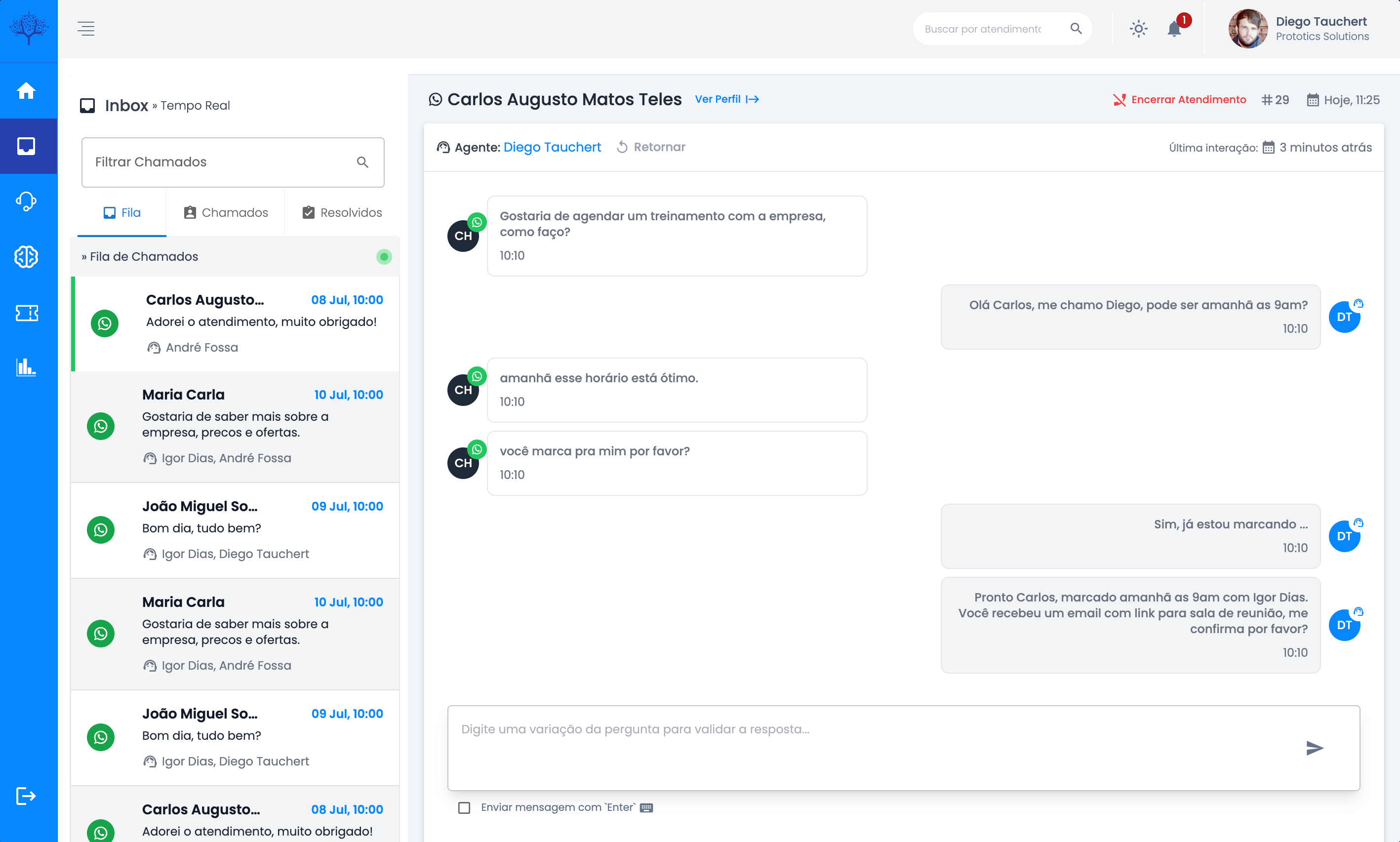Click the brain icon in the sidebar
The image size is (1400, 842).
[x=27, y=257]
